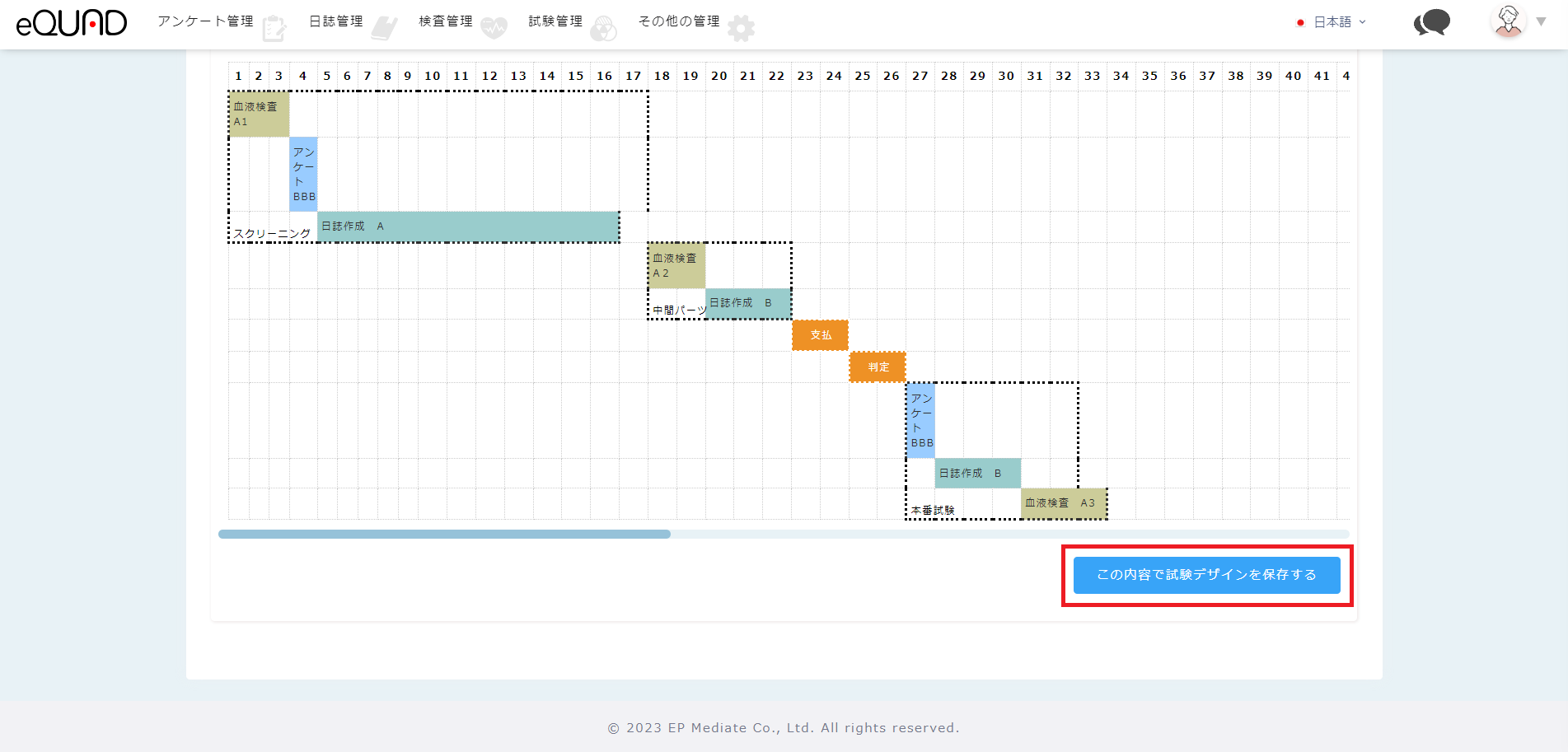This screenshot has height=752, width=1568.
Task: Select the orange 支払 block
Action: [x=820, y=335]
